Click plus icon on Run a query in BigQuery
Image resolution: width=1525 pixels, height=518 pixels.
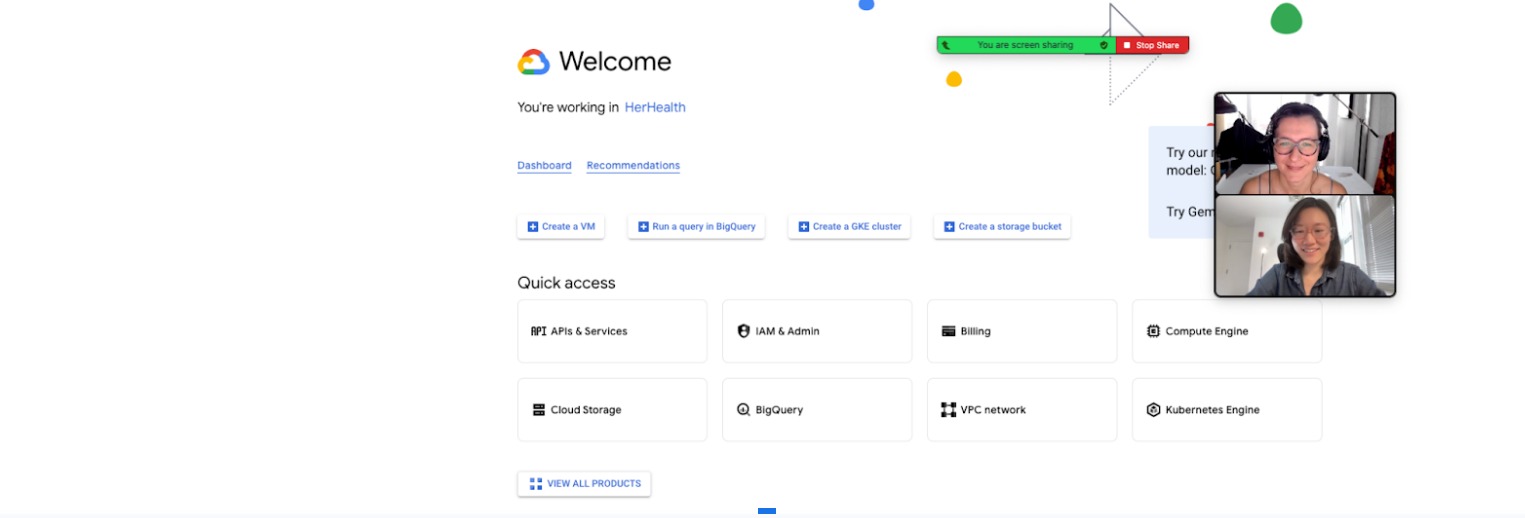tap(643, 227)
